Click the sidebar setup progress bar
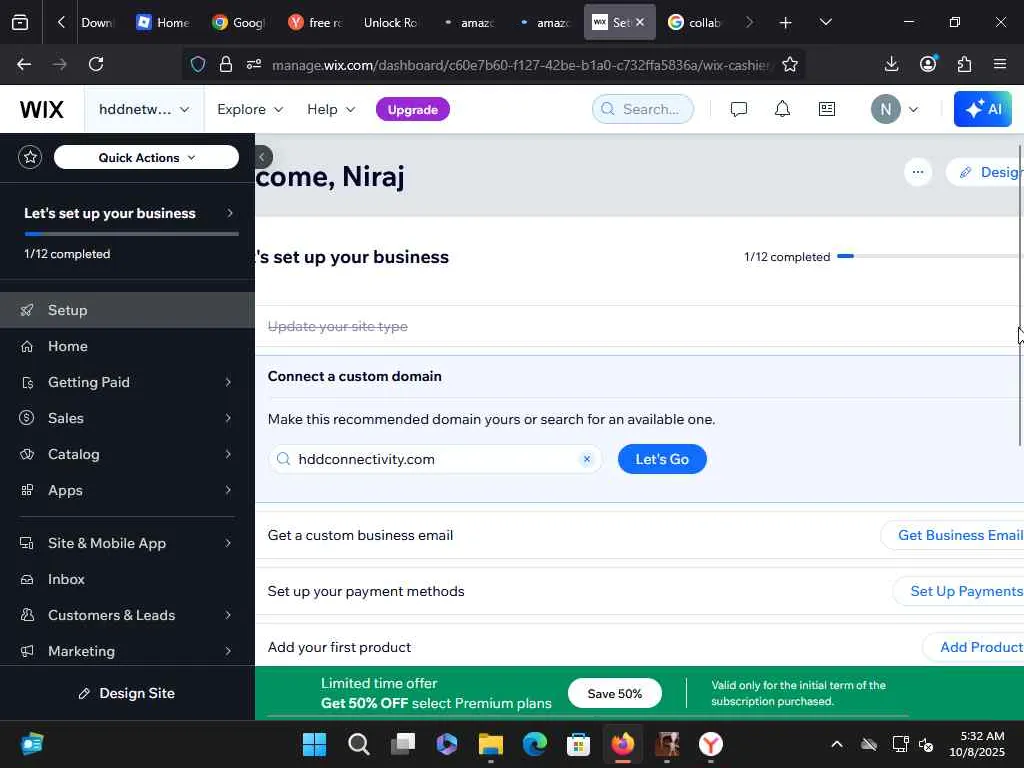1024x768 pixels. pos(132,233)
